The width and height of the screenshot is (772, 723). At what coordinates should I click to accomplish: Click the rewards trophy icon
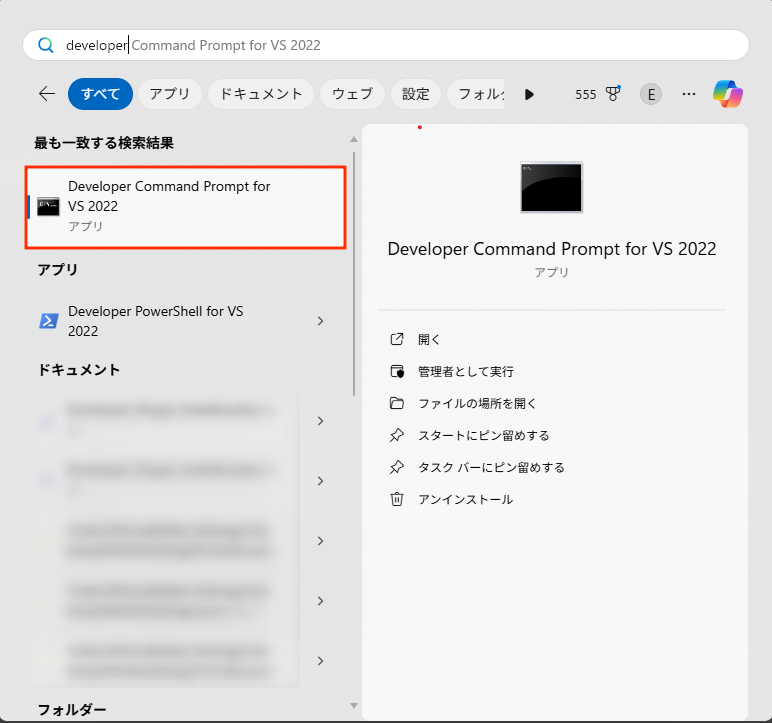point(613,94)
